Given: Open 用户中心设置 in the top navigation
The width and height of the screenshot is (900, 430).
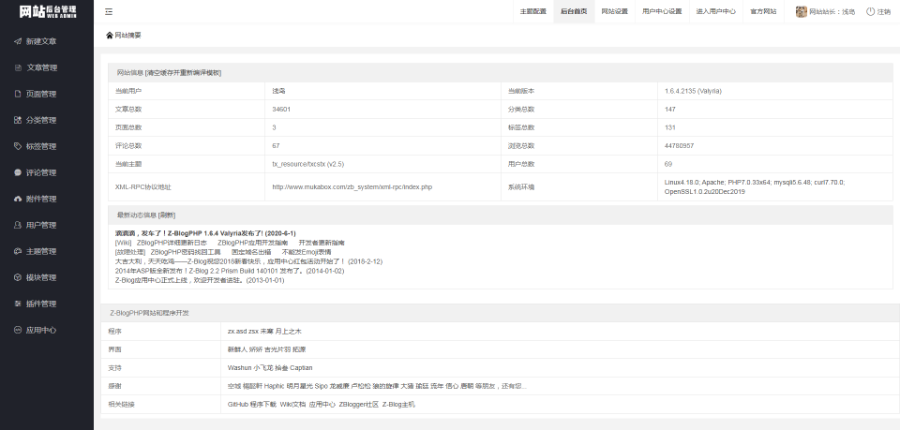Looking at the screenshot, I should tap(661, 12).
